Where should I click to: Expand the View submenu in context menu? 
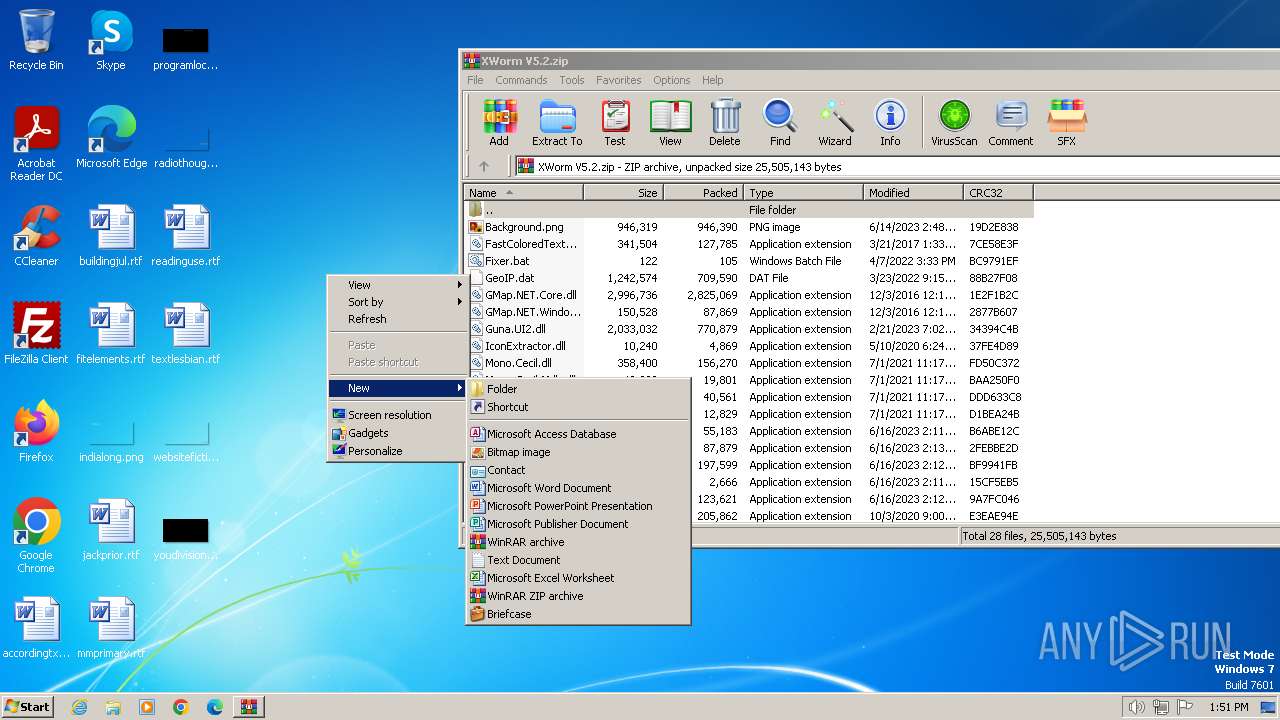pyautogui.click(x=398, y=285)
